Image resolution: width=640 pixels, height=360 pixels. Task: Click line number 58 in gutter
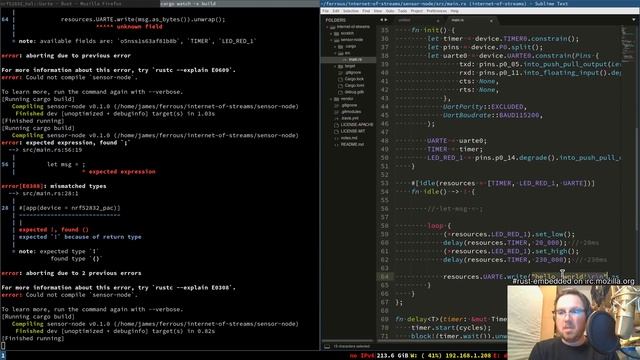[x=384, y=226]
